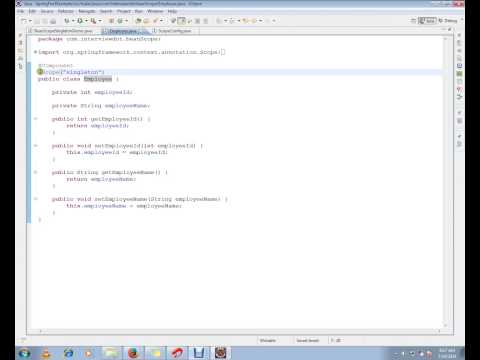The width and height of the screenshot is (480, 360).
Task: Open the Run configurations dropdown arrow
Action: (x=86, y=21)
